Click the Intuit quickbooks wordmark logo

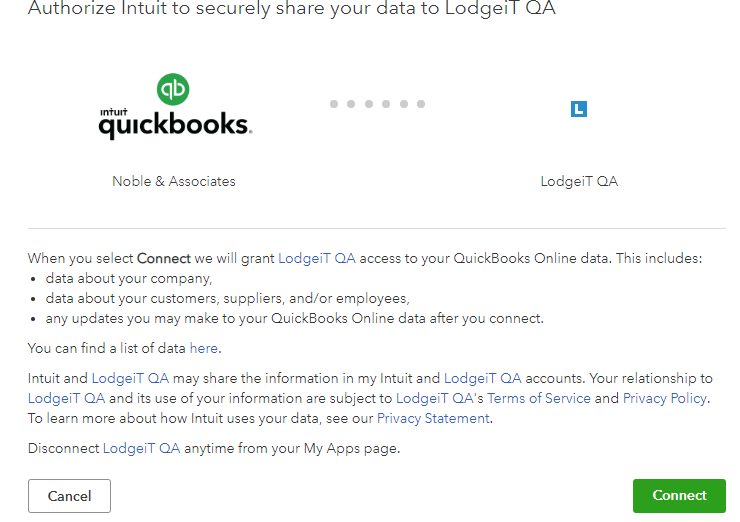(x=175, y=124)
